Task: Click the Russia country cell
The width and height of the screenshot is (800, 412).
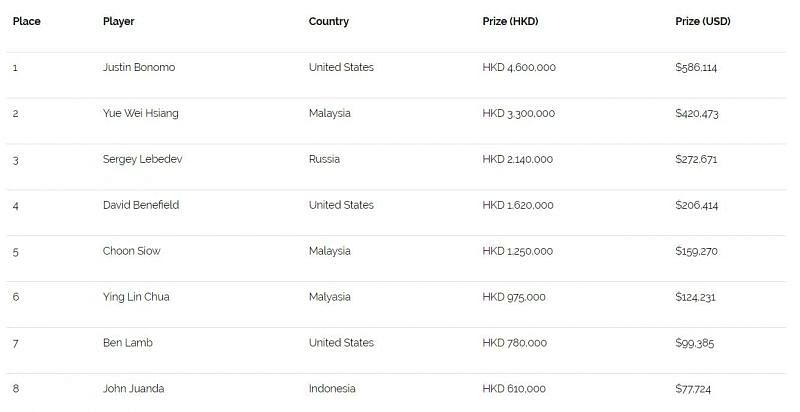Action: pos(324,159)
